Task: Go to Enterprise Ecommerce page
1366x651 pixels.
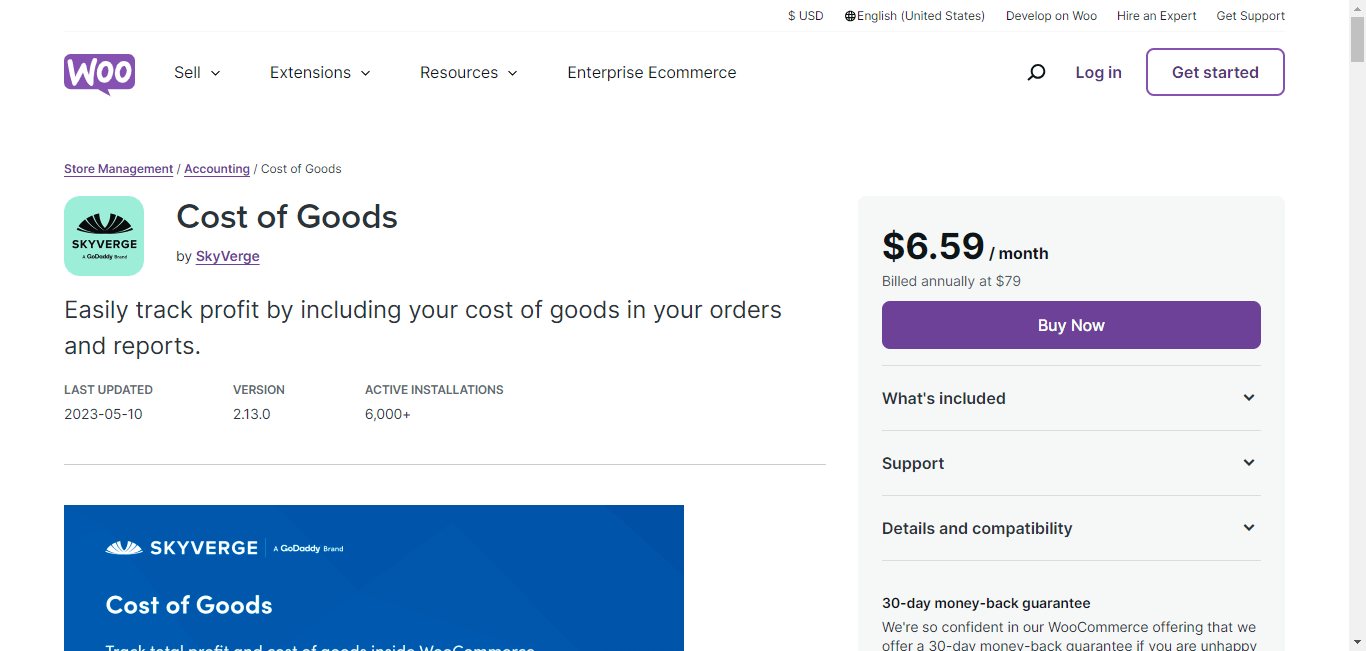Action: pos(652,72)
